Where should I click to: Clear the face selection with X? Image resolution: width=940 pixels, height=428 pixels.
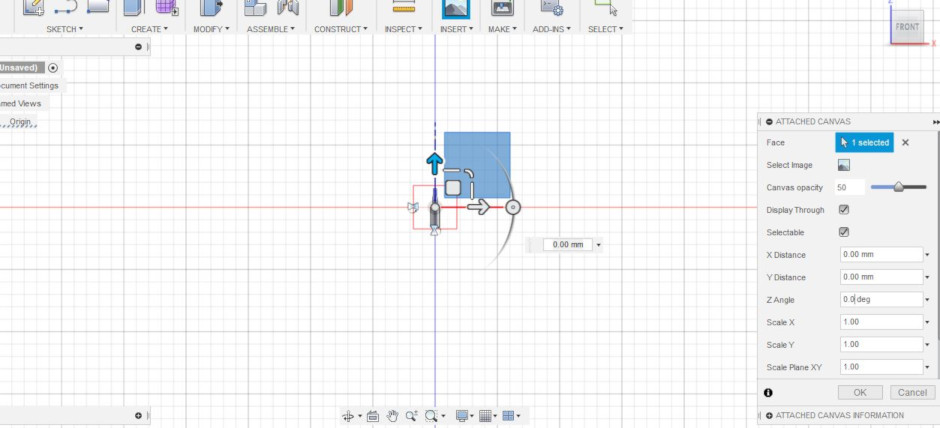pos(905,143)
